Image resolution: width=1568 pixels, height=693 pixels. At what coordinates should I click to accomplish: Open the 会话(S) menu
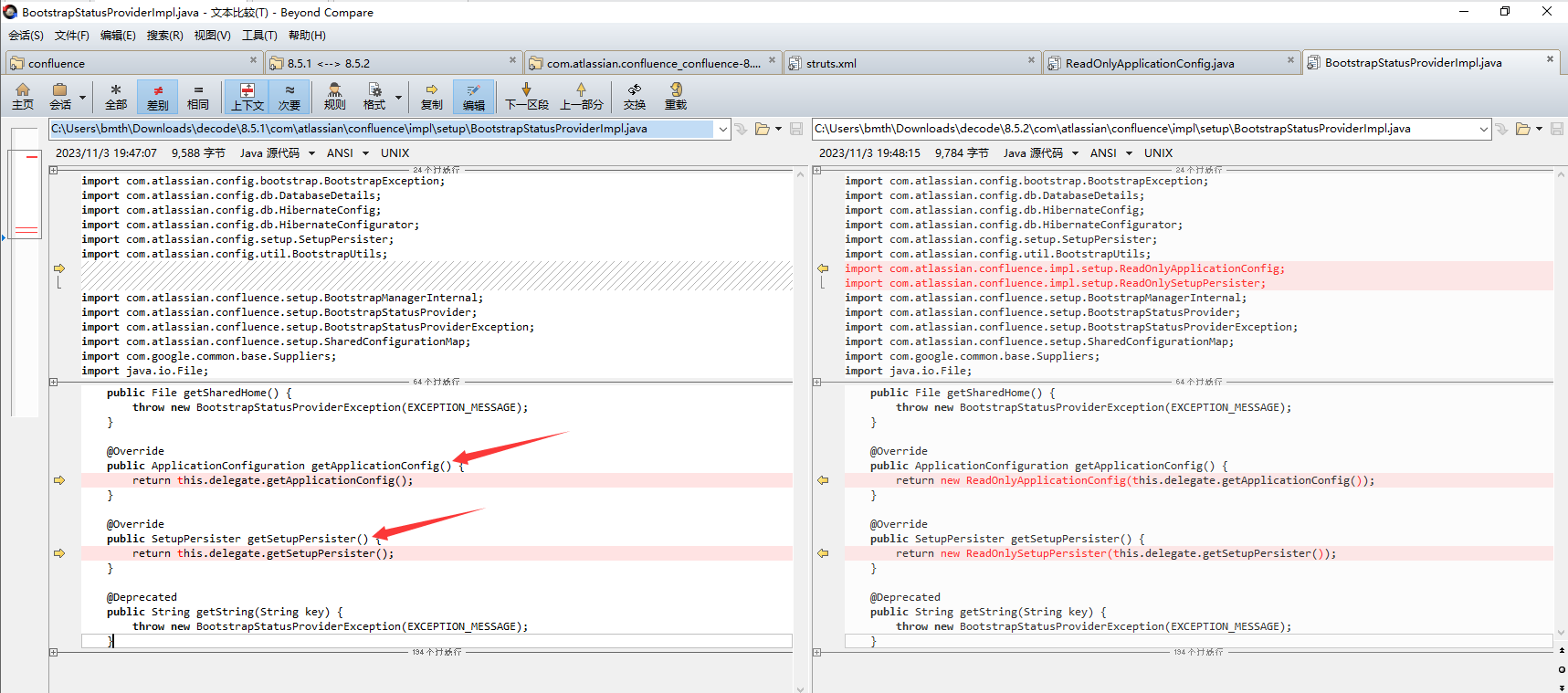click(26, 36)
